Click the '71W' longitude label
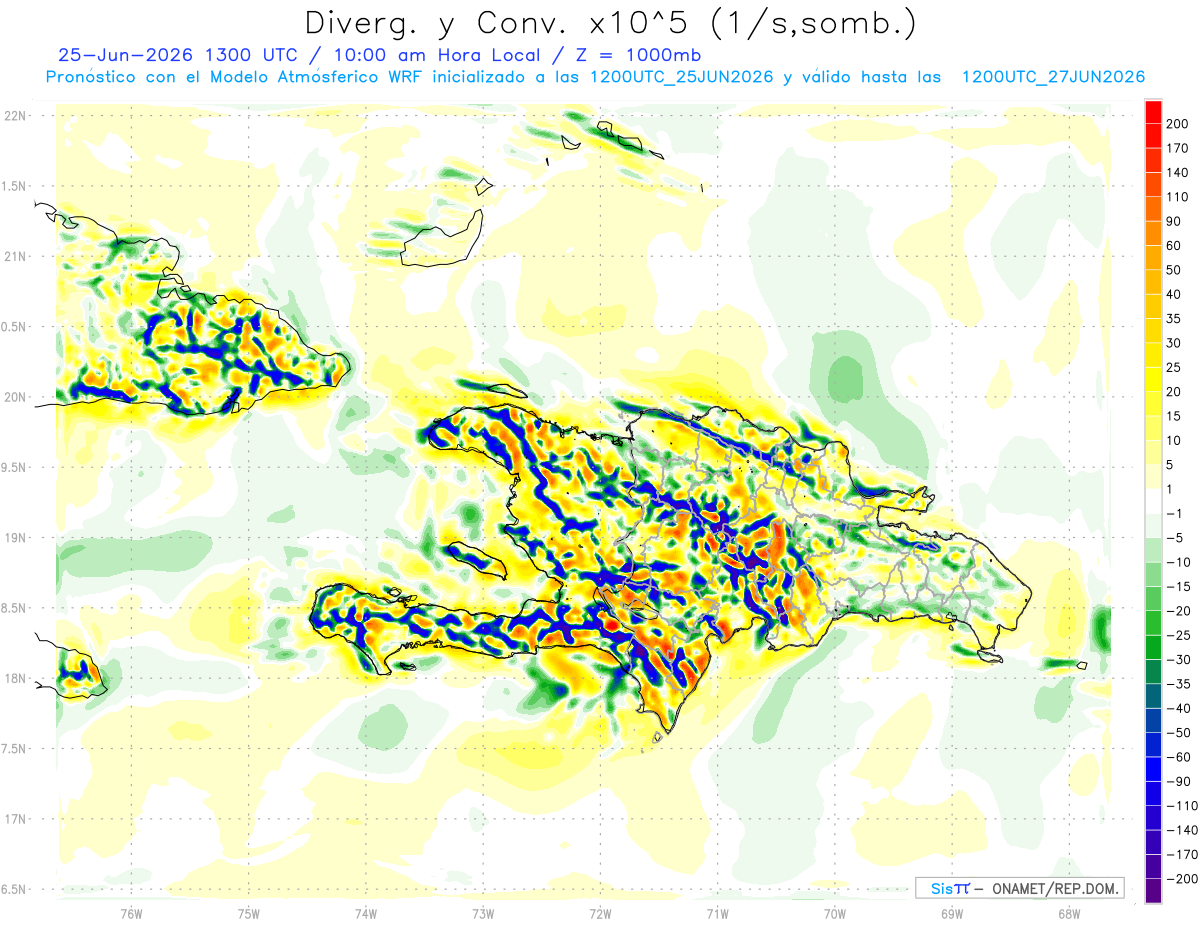Screen dimensions: 1200x927 (x=717, y=913)
